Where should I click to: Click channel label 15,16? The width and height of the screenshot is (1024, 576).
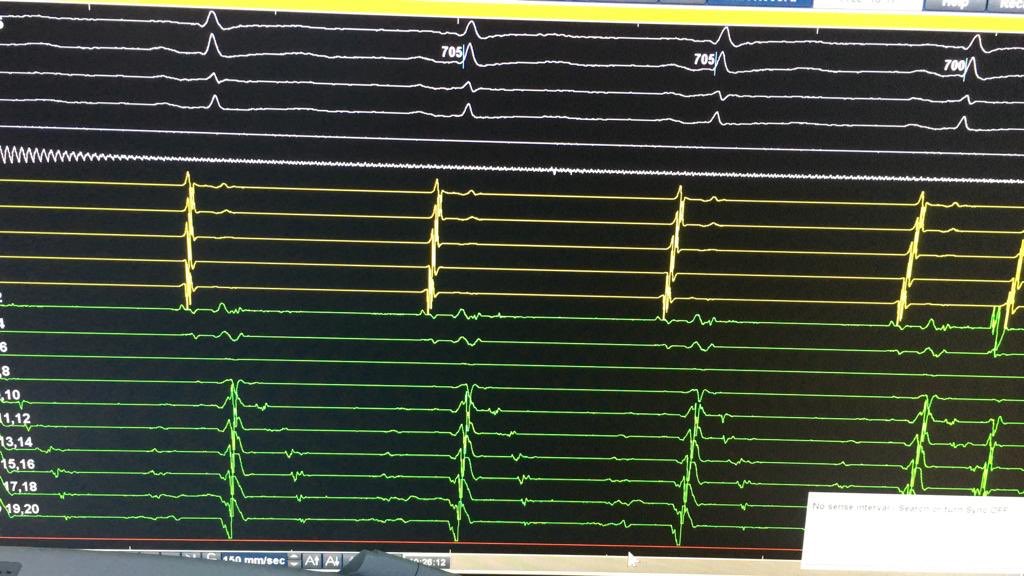coord(18,464)
